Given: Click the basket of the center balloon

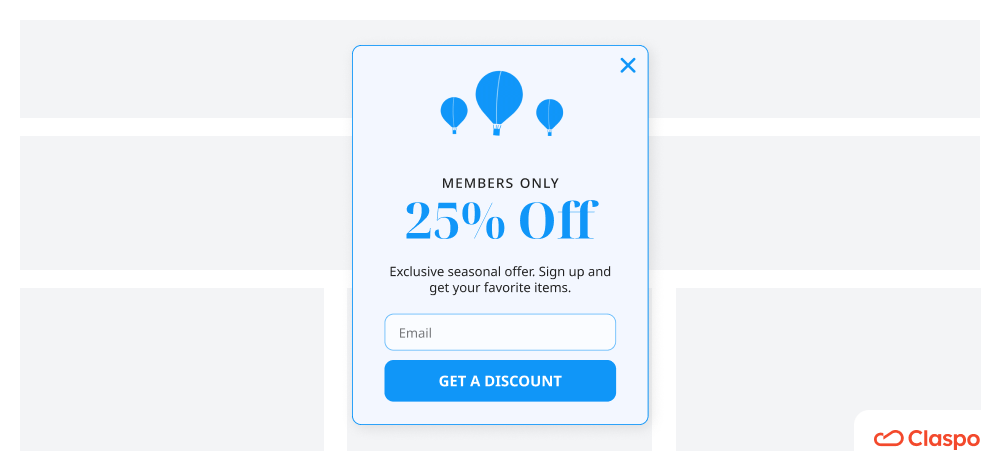Looking at the screenshot, I should click(x=496, y=130).
